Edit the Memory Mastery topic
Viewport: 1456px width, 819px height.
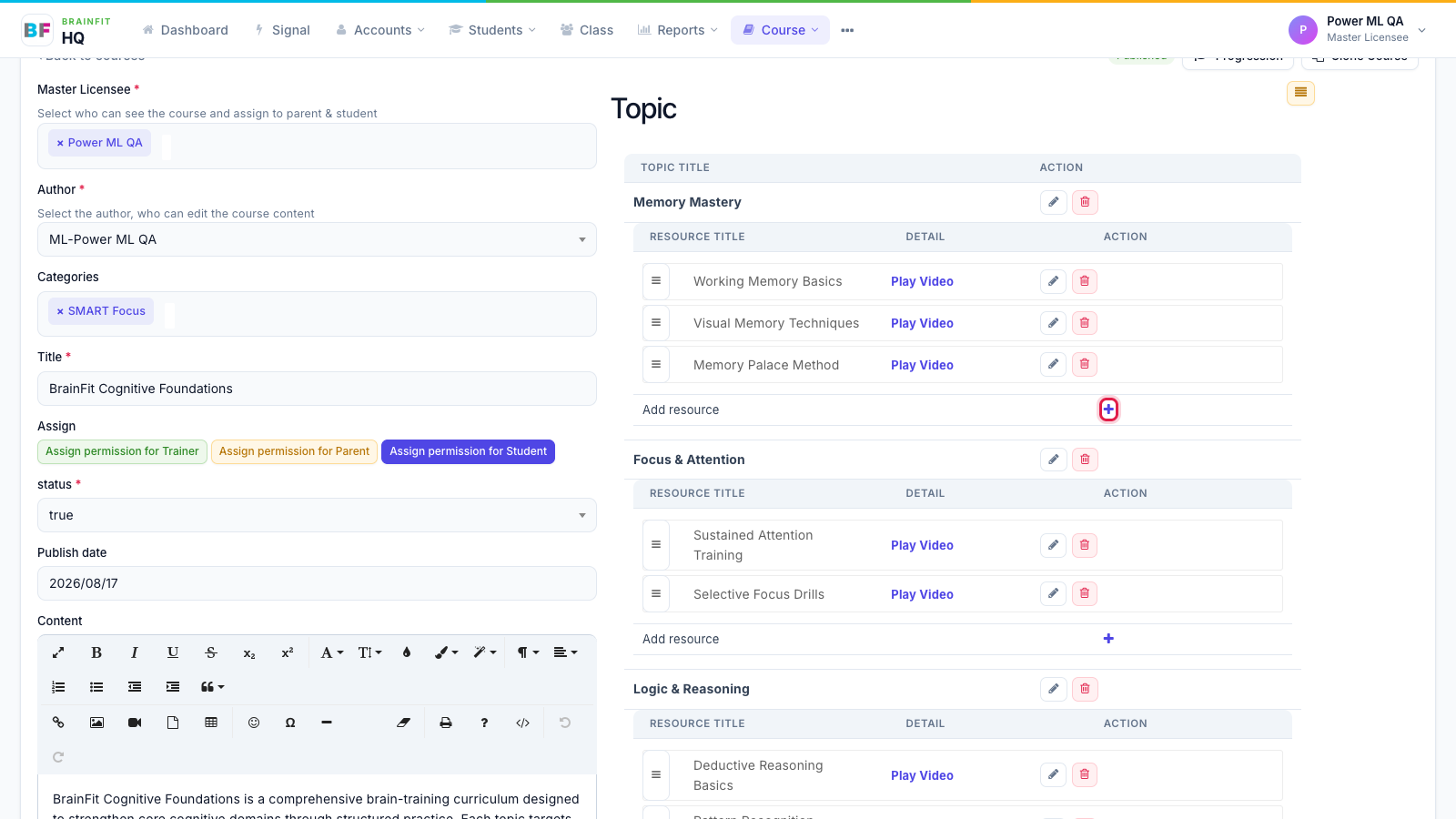1053,202
